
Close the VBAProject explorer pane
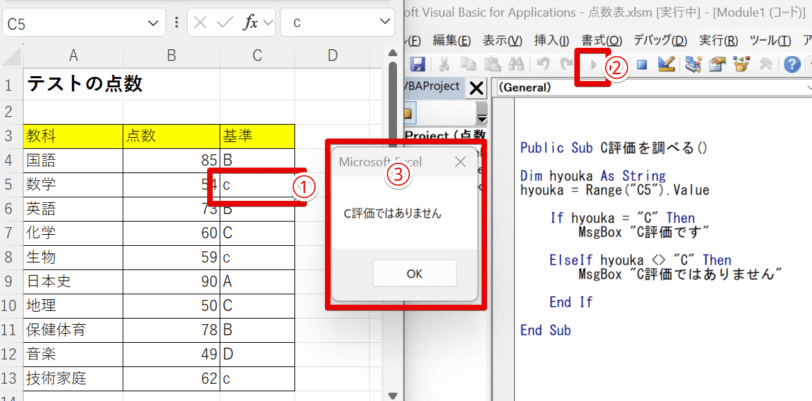click(475, 89)
